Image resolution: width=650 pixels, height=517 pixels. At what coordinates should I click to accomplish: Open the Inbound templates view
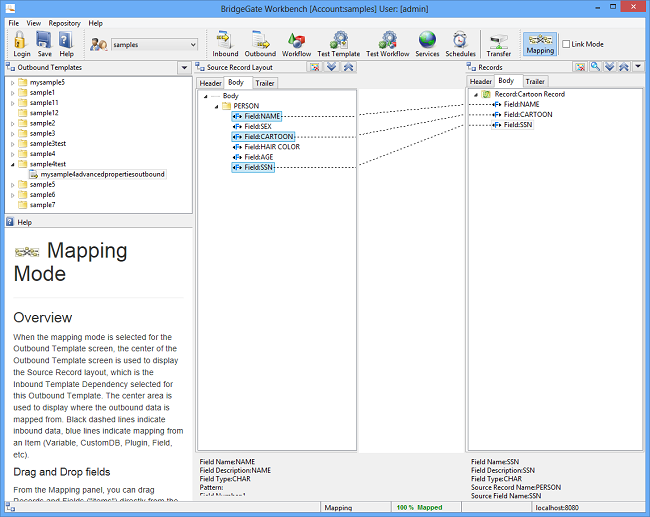point(225,44)
